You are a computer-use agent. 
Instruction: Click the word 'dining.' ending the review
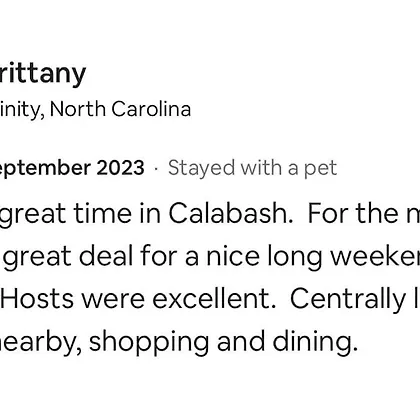tap(315, 342)
